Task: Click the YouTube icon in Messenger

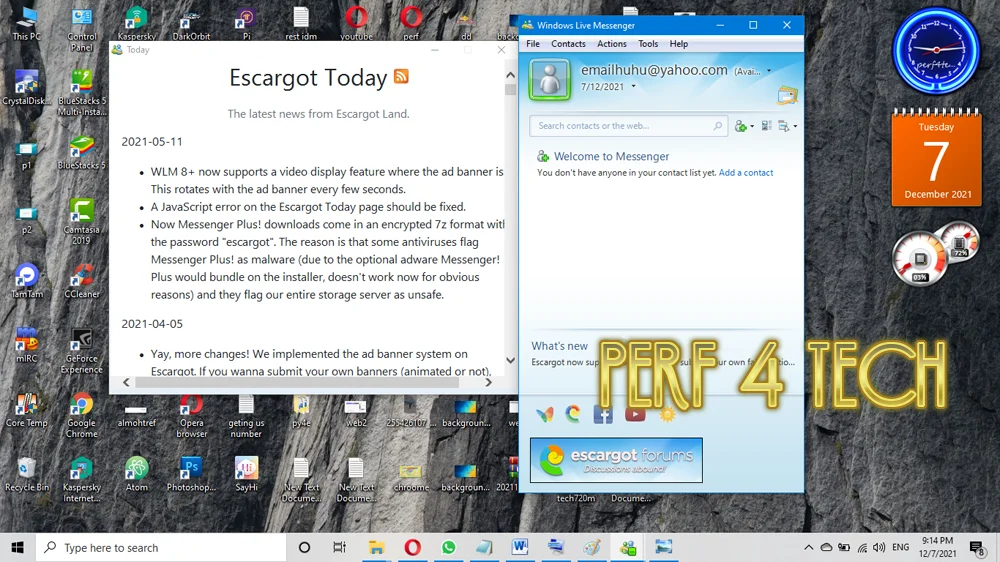Action: pos(635,414)
